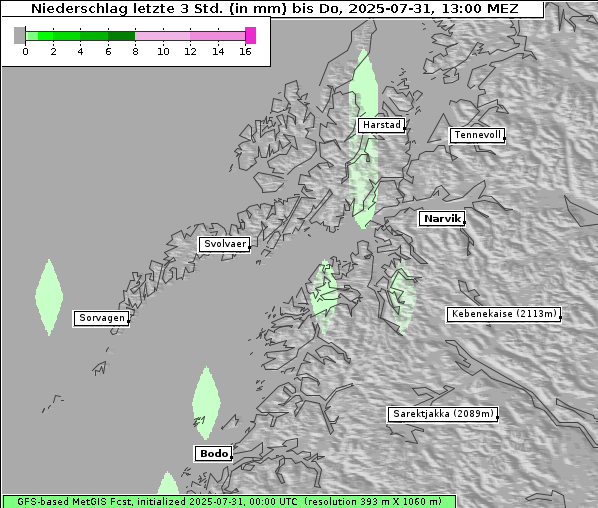
Task: Click the legend tick label 16
Action: (245, 51)
